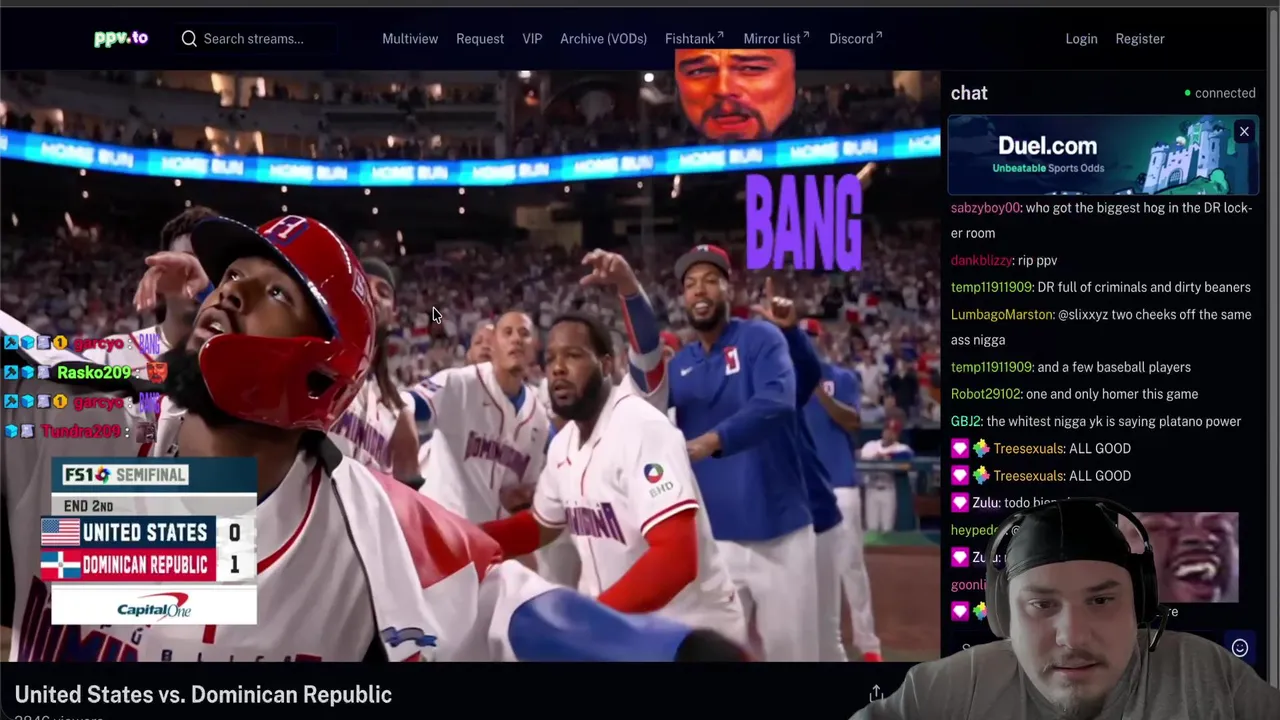Screen dimensions: 1280x720
Task: Open Archive (VODs)
Action: [603, 39]
